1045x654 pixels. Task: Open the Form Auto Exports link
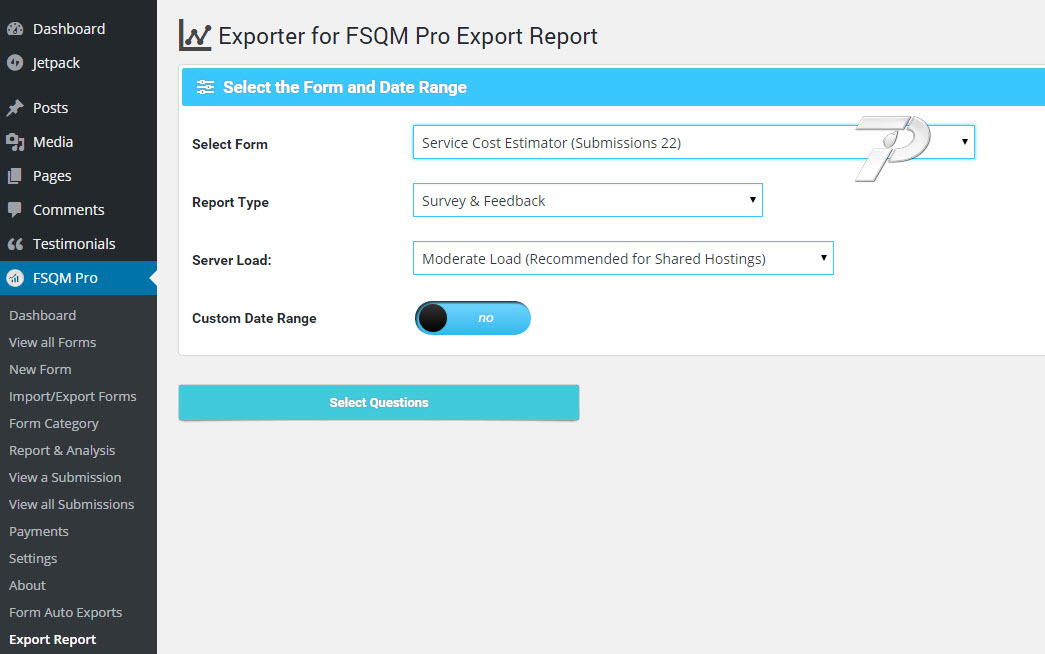tap(65, 612)
